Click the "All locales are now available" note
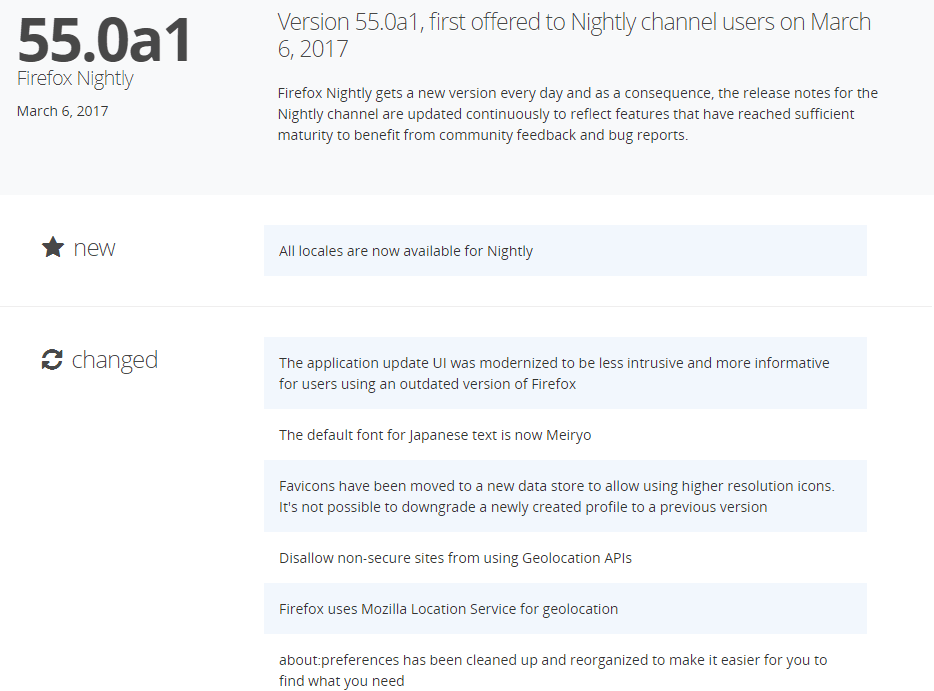Image resolution: width=934 pixels, height=691 pixels. (406, 251)
